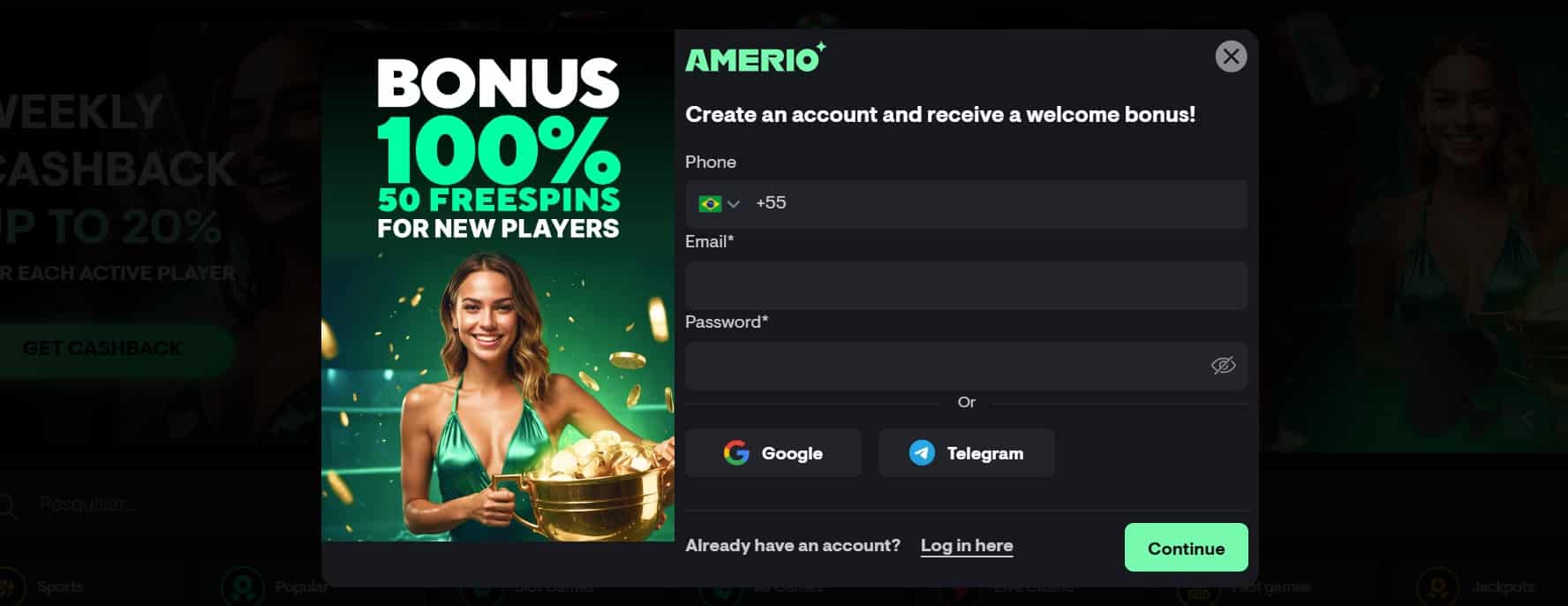Open the Log in here link
The image size is (1568, 606).
pos(967,546)
